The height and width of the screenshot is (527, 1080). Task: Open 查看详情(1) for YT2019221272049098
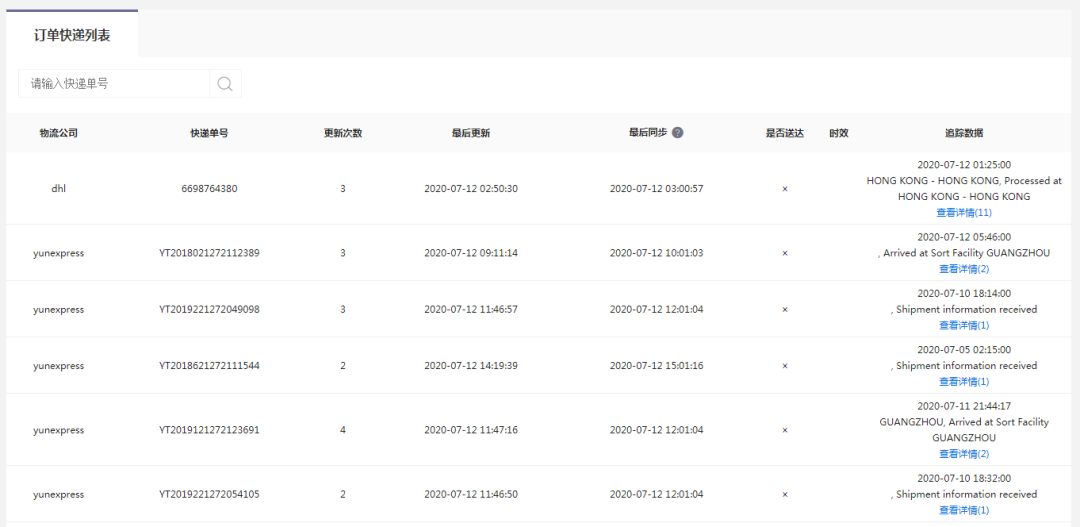[964, 325]
